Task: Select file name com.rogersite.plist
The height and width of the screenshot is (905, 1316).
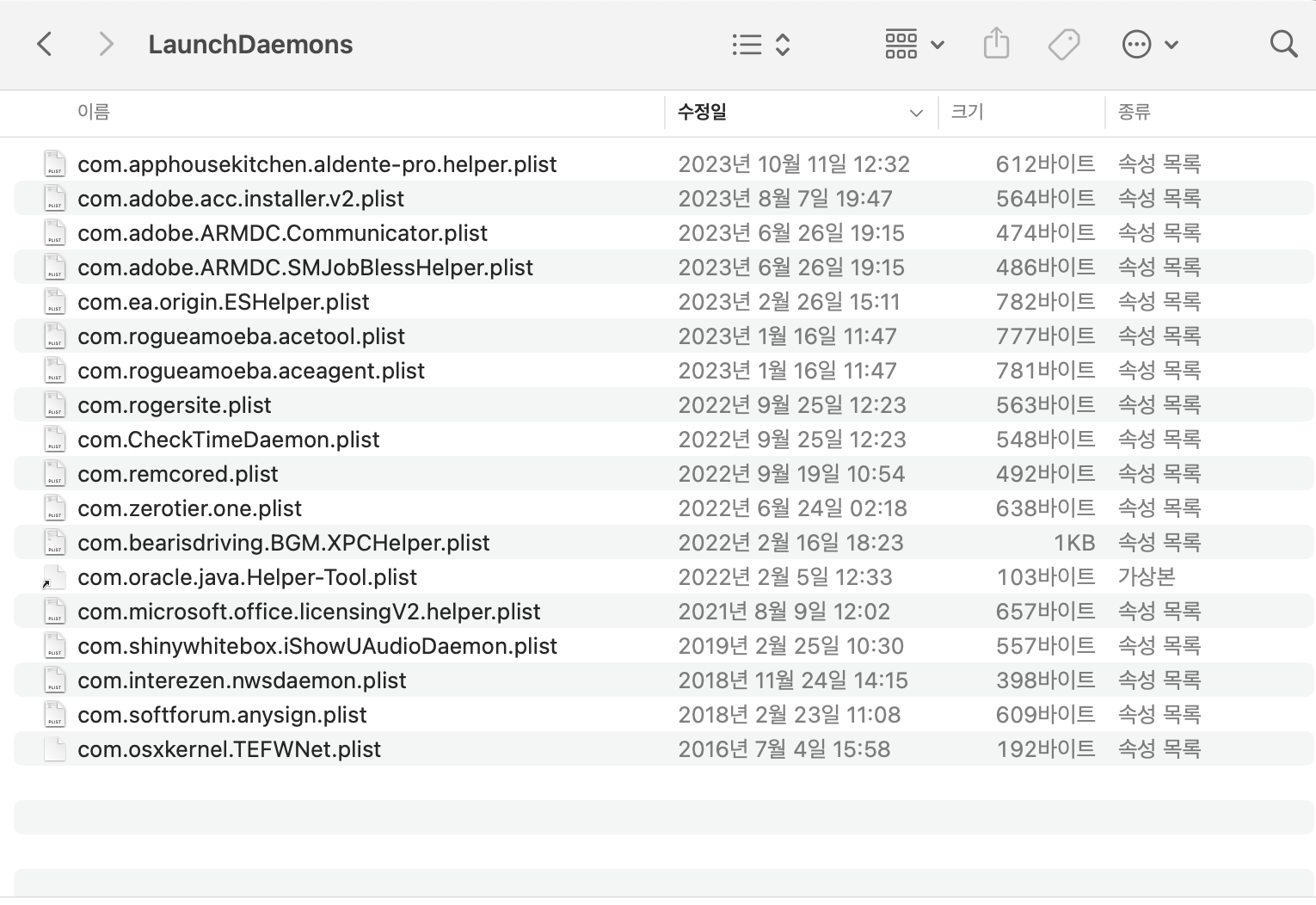Action: (175, 405)
